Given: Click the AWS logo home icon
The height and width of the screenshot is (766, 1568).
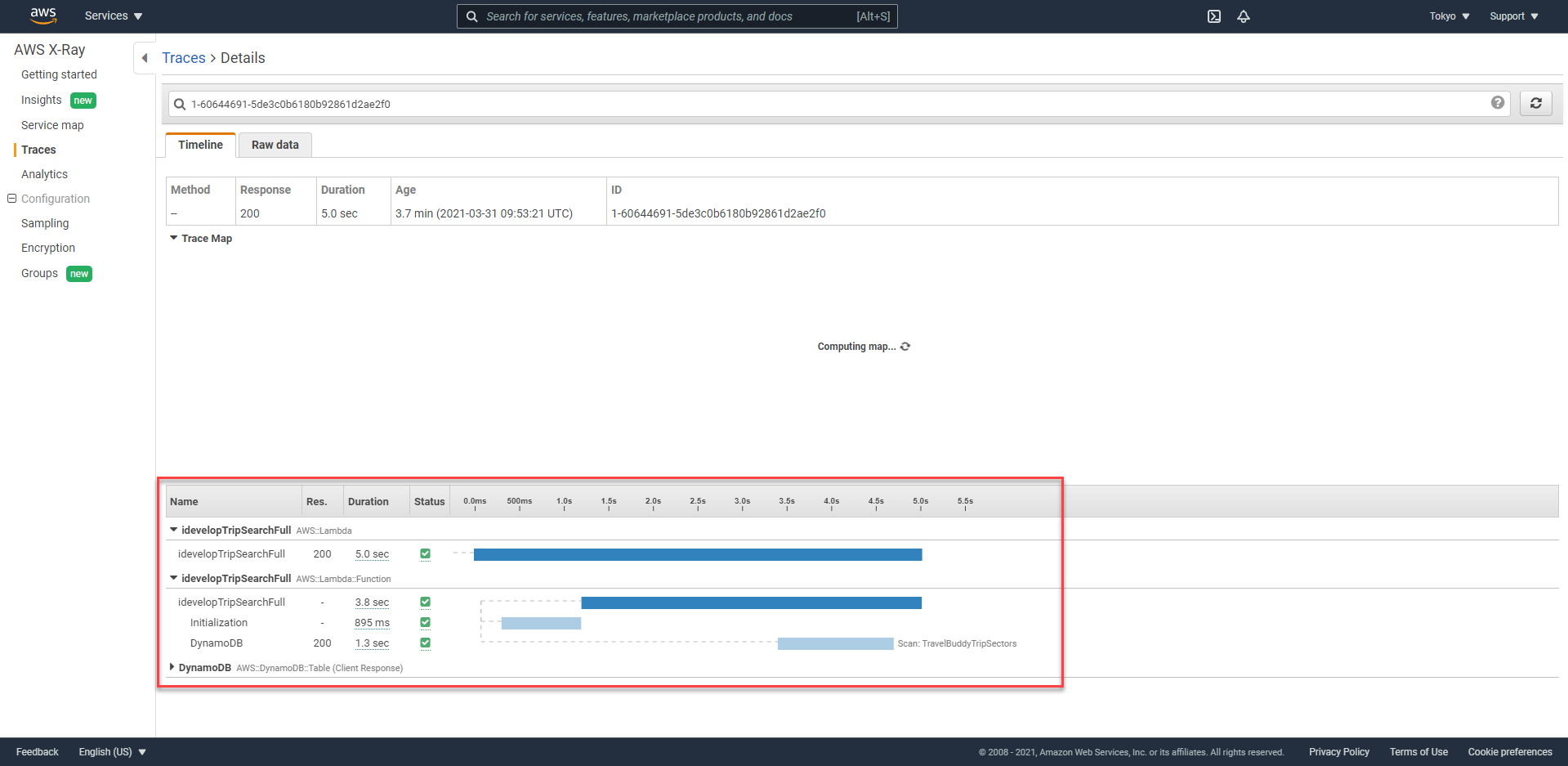Looking at the screenshot, I should (x=43, y=16).
